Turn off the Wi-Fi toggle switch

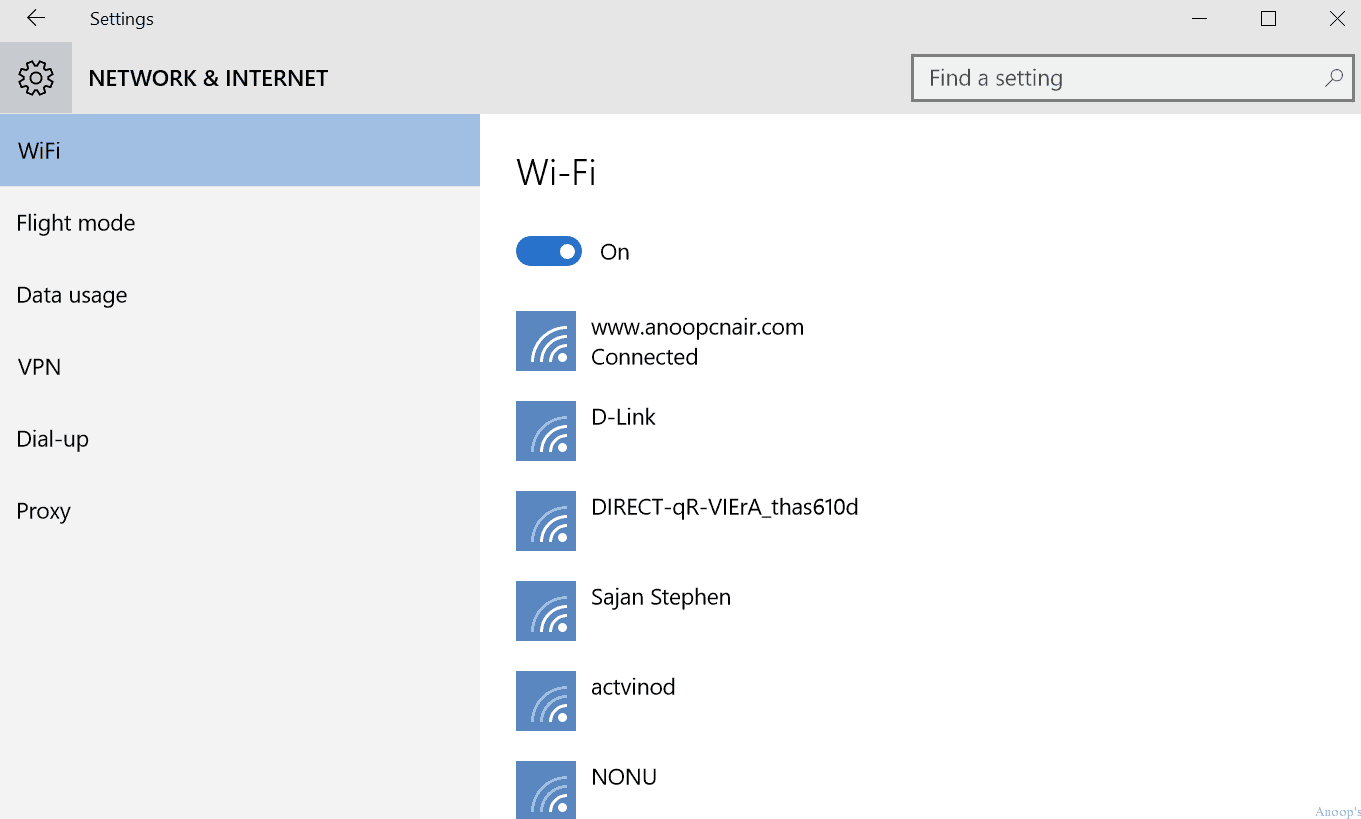549,252
